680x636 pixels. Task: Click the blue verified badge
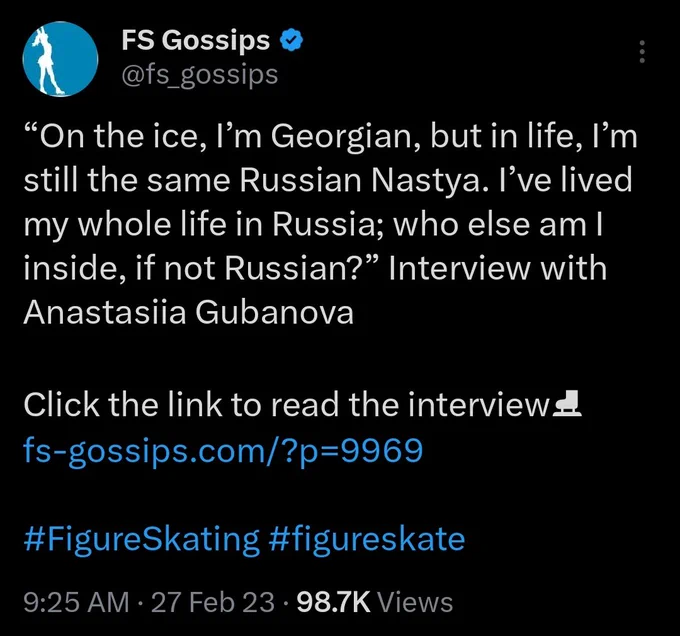click(291, 40)
